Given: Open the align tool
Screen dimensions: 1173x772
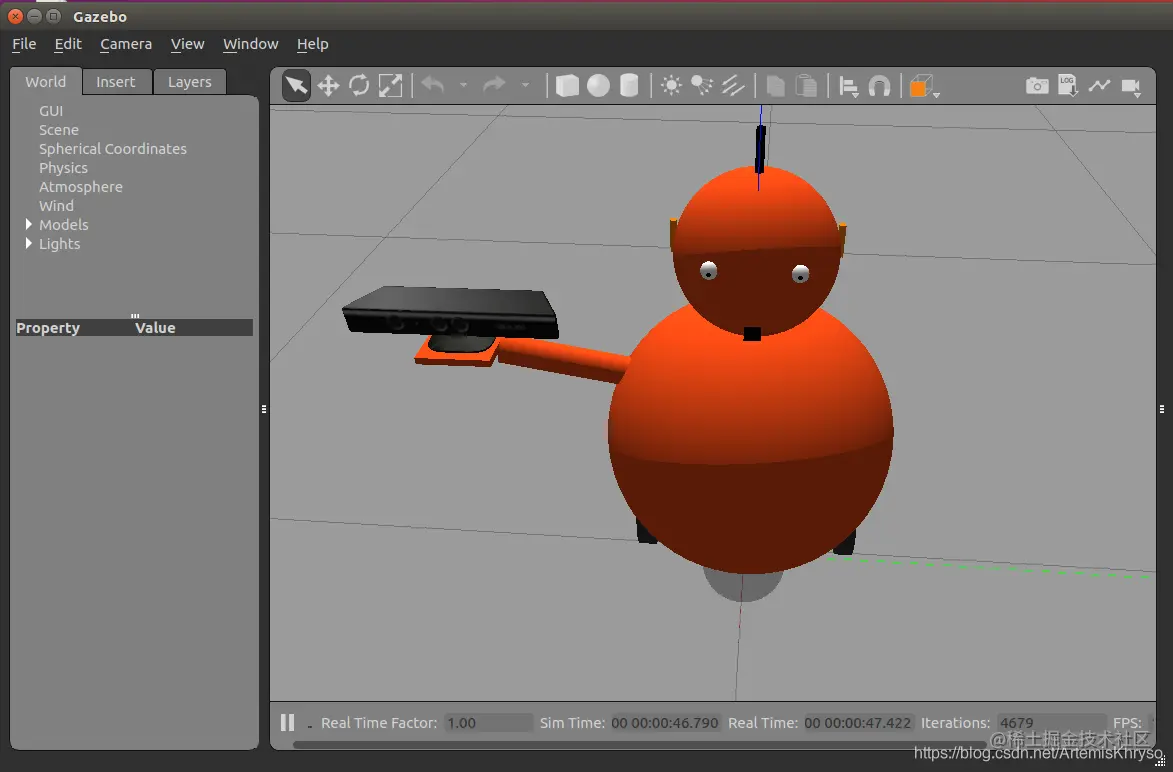Looking at the screenshot, I should click(x=848, y=87).
